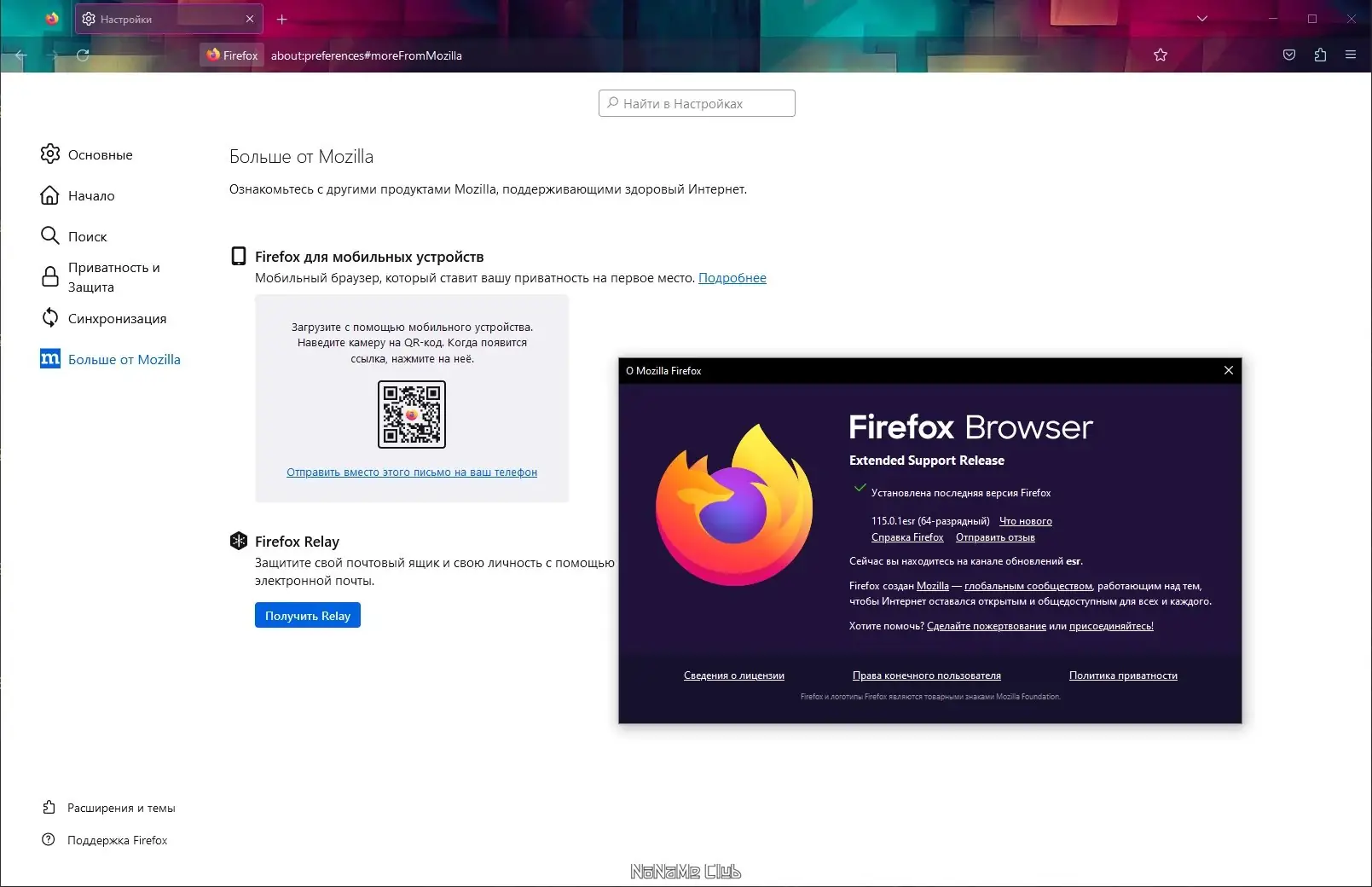Minimize the Firefox window
The width and height of the screenshot is (1372, 887).
click(x=1273, y=19)
